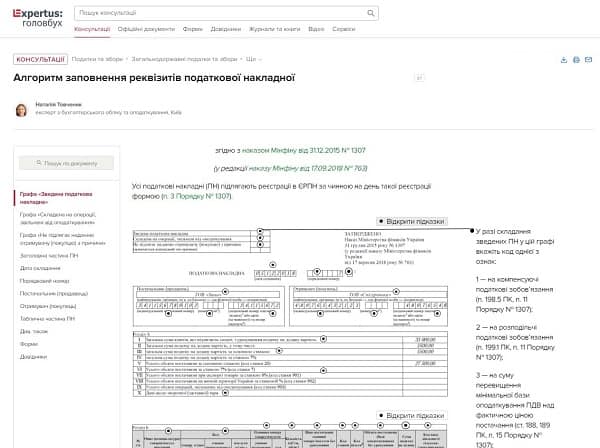
Task: Jump to 'Отримувач (покупець)' section
Action: (x=48, y=306)
